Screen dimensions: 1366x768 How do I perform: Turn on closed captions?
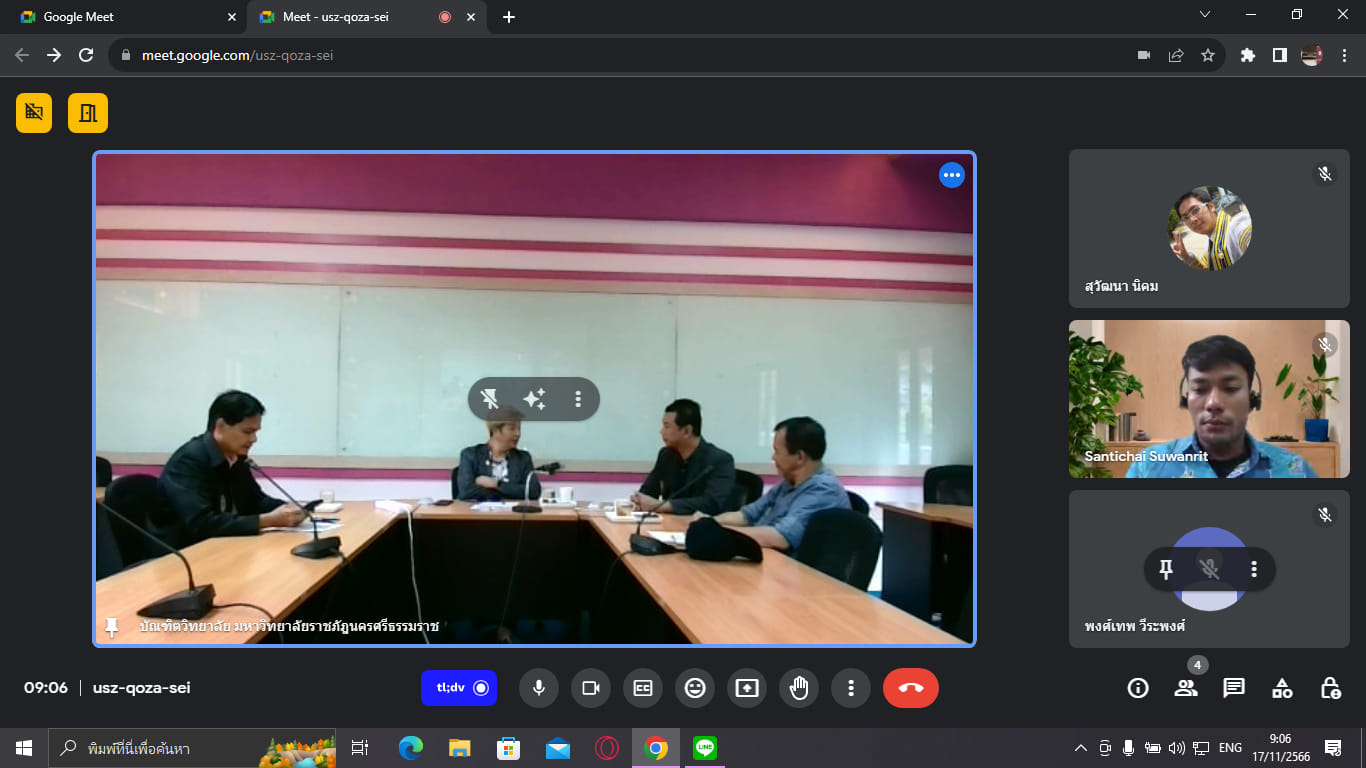(642, 688)
